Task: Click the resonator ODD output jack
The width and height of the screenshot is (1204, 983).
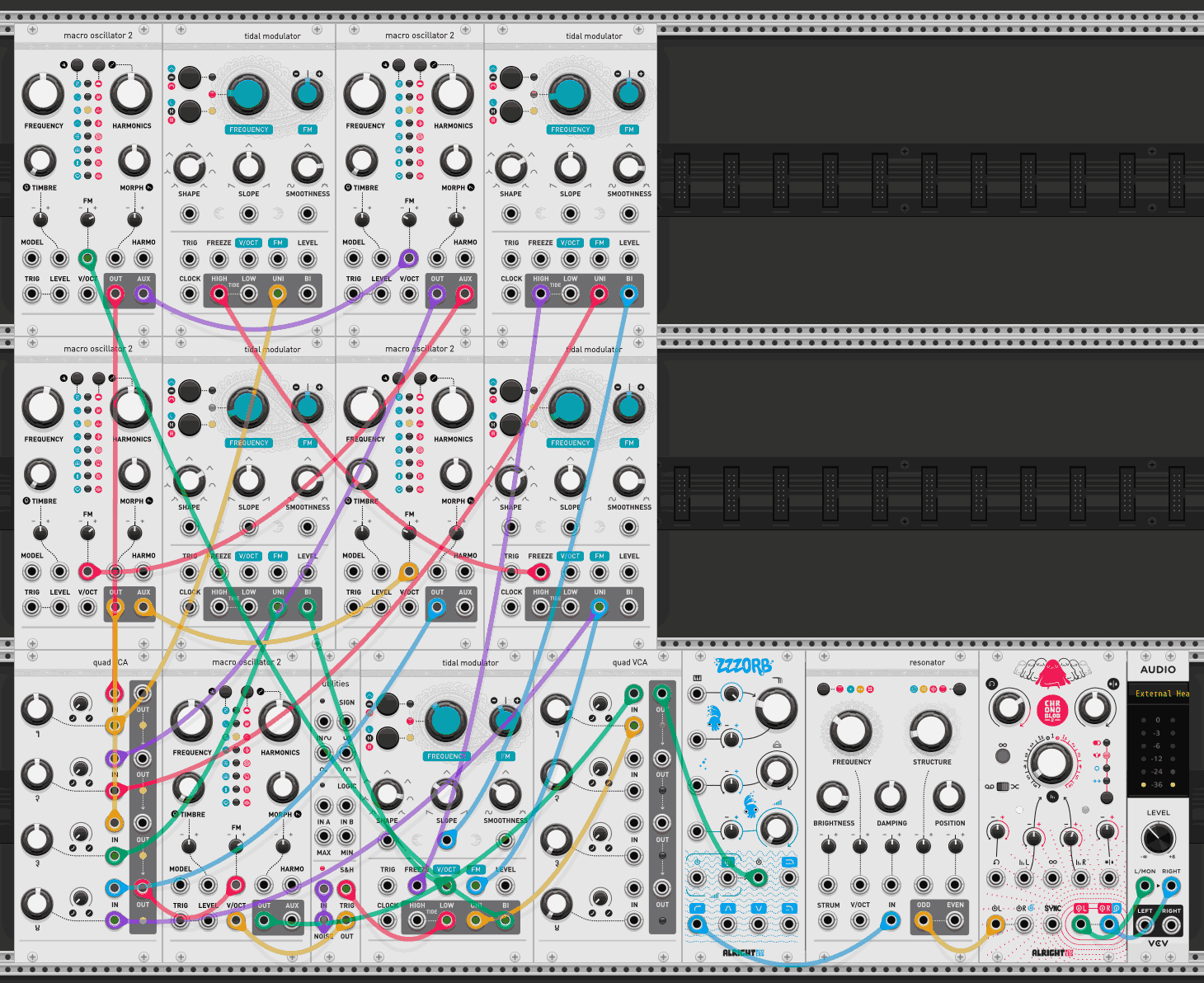Action: coord(923,921)
